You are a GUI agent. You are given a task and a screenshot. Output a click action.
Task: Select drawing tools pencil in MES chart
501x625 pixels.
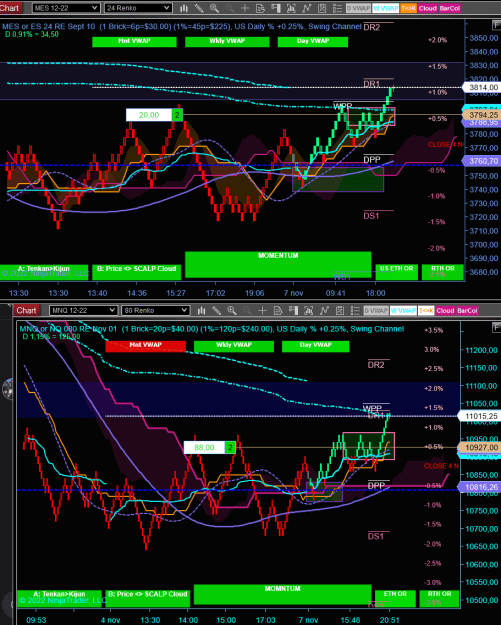pyautogui.click(x=199, y=8)
